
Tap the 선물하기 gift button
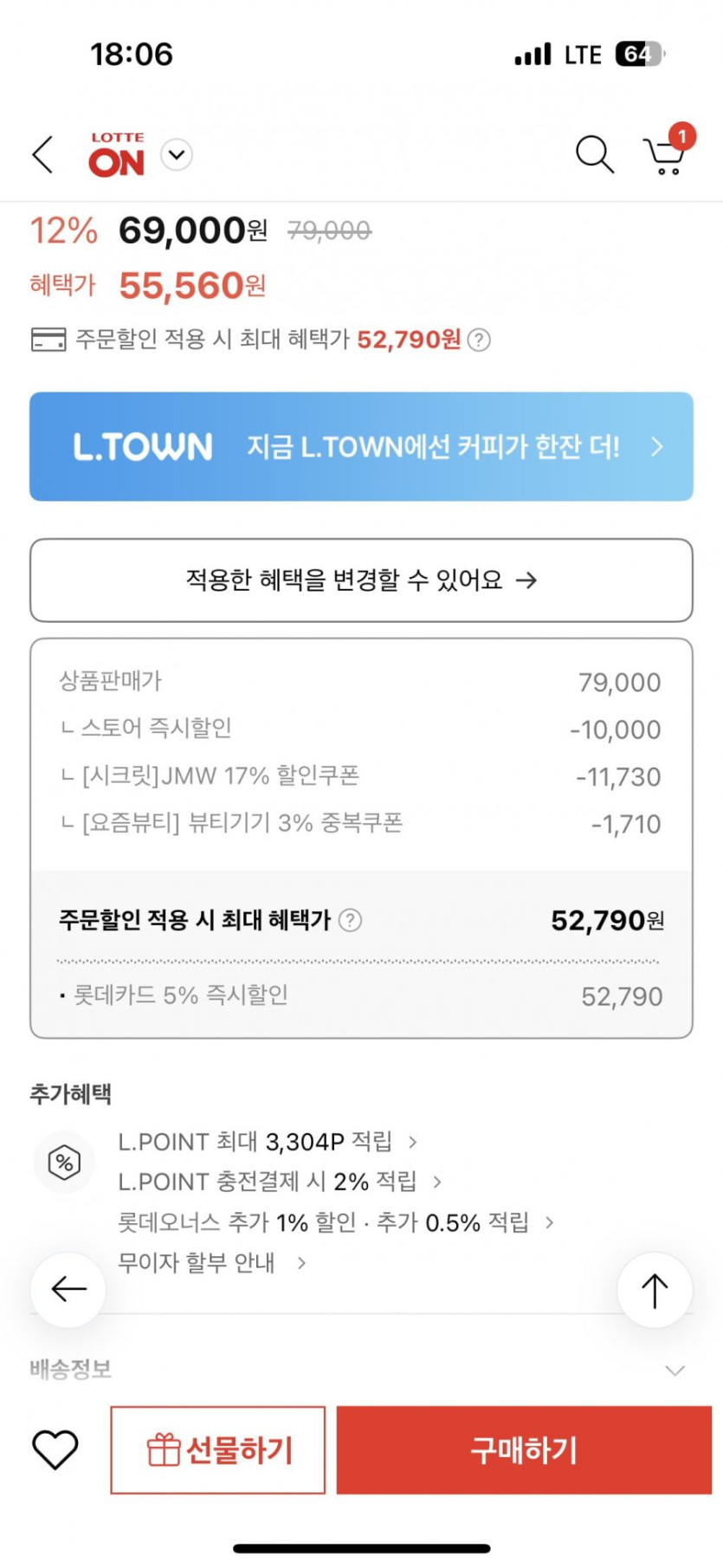click(x=218, y=1450)
